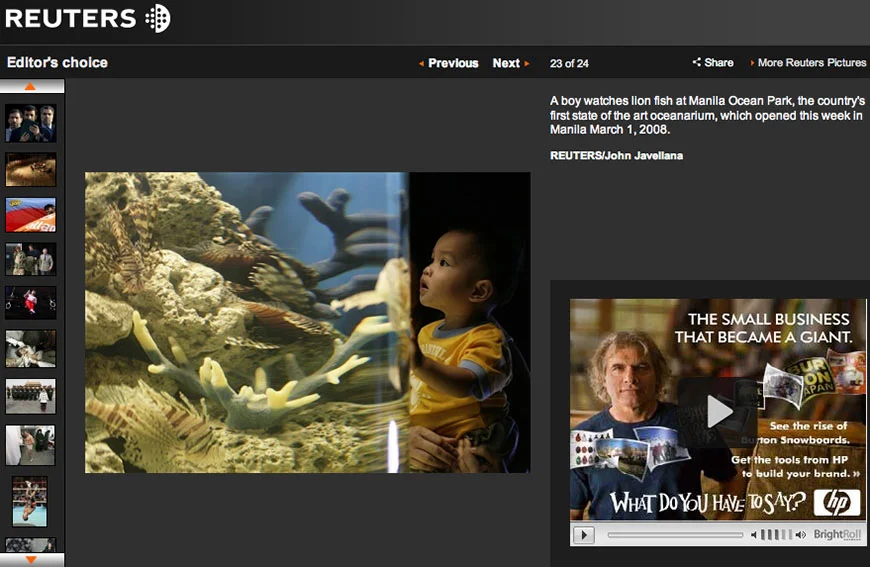Click the small play button in the player bar
Image resolution: width=870 pixels, height=567 pixels.
coord(584,535)
